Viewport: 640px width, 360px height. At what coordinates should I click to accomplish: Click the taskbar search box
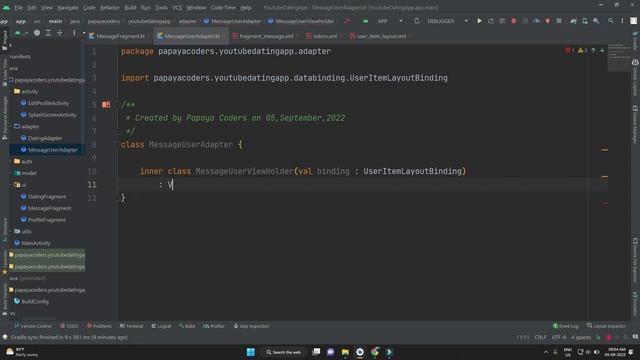(284, 352)
